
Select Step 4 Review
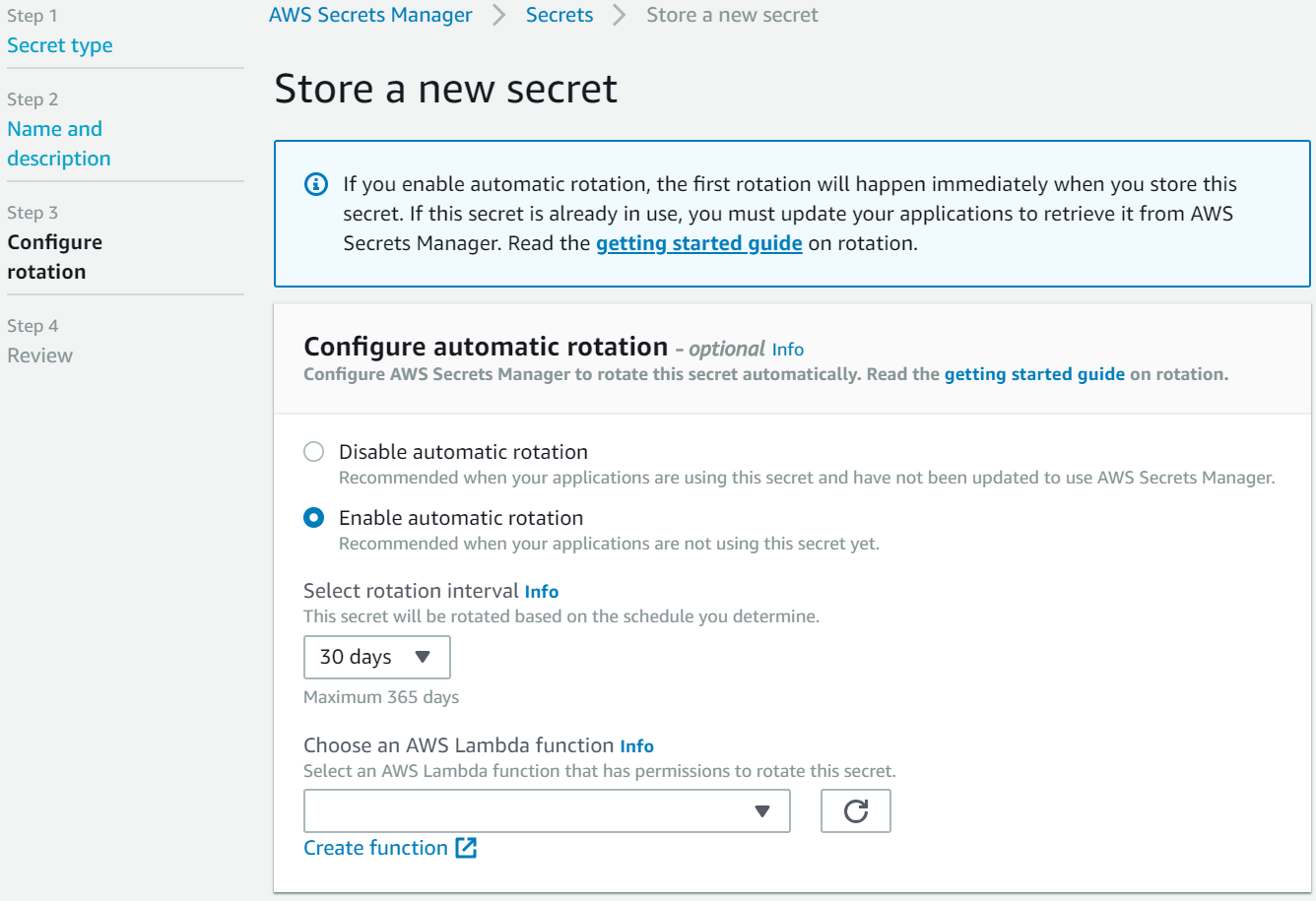(39, 355)
